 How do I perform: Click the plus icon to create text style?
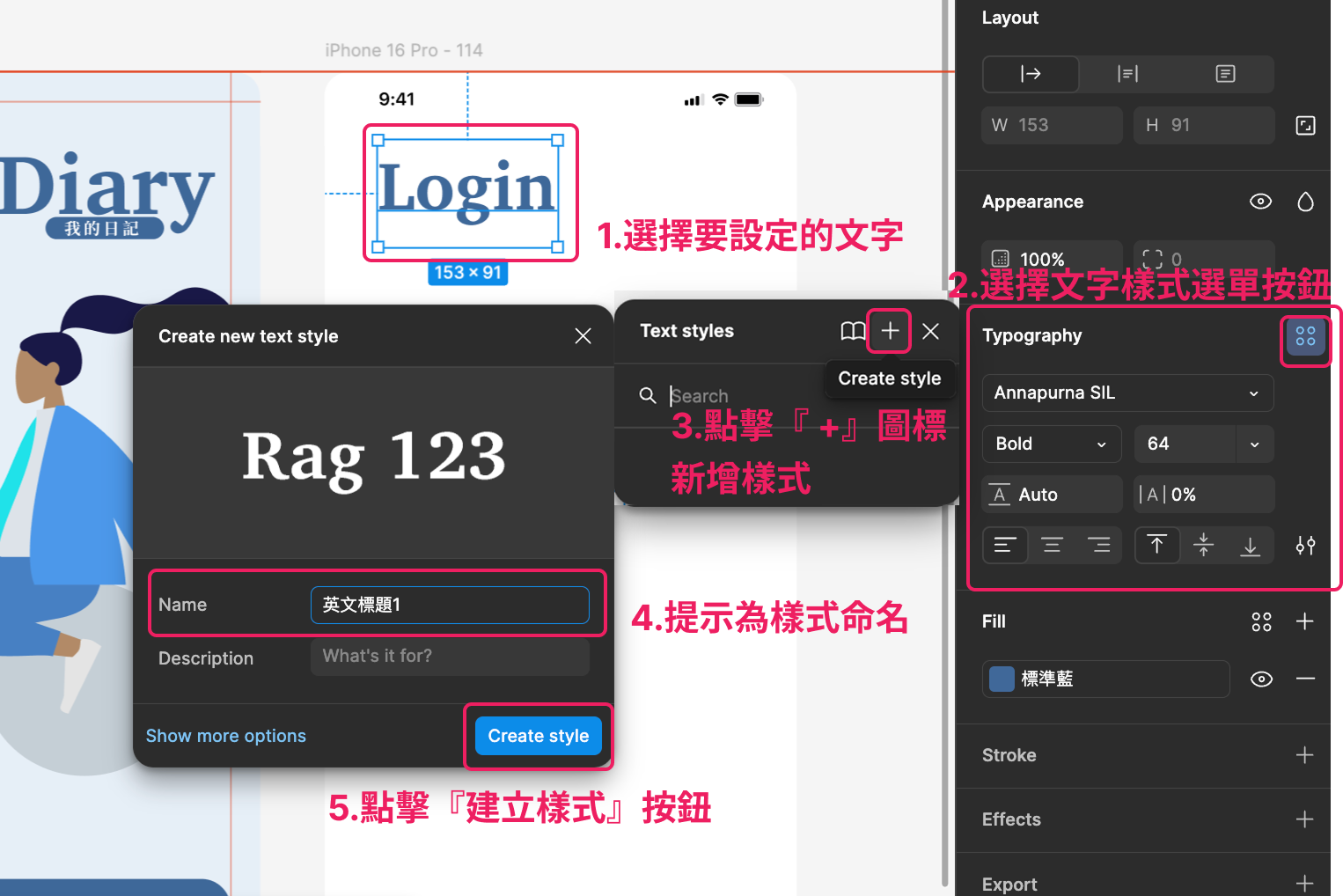(890, 331)
